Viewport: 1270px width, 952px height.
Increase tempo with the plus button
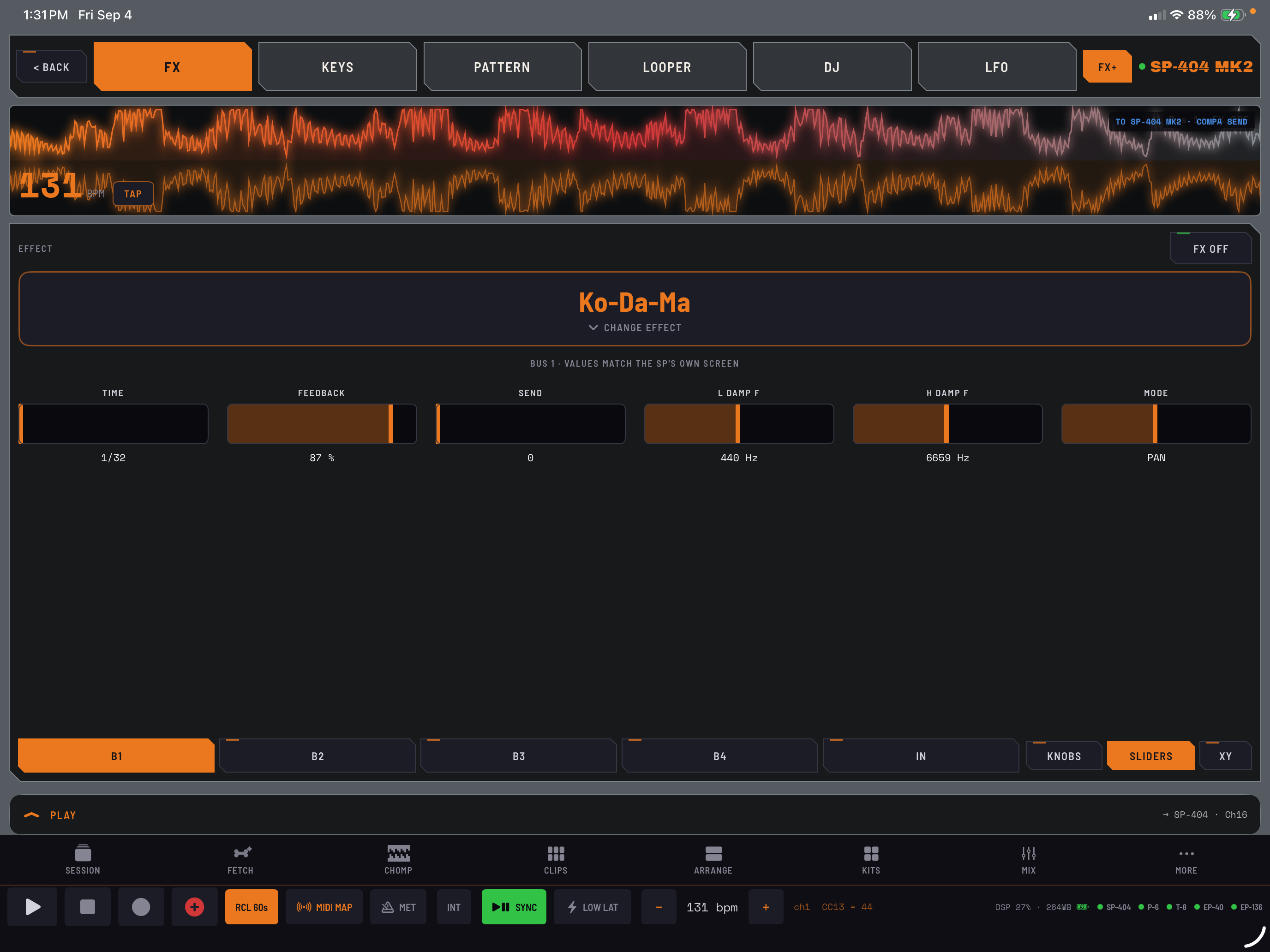765,907
